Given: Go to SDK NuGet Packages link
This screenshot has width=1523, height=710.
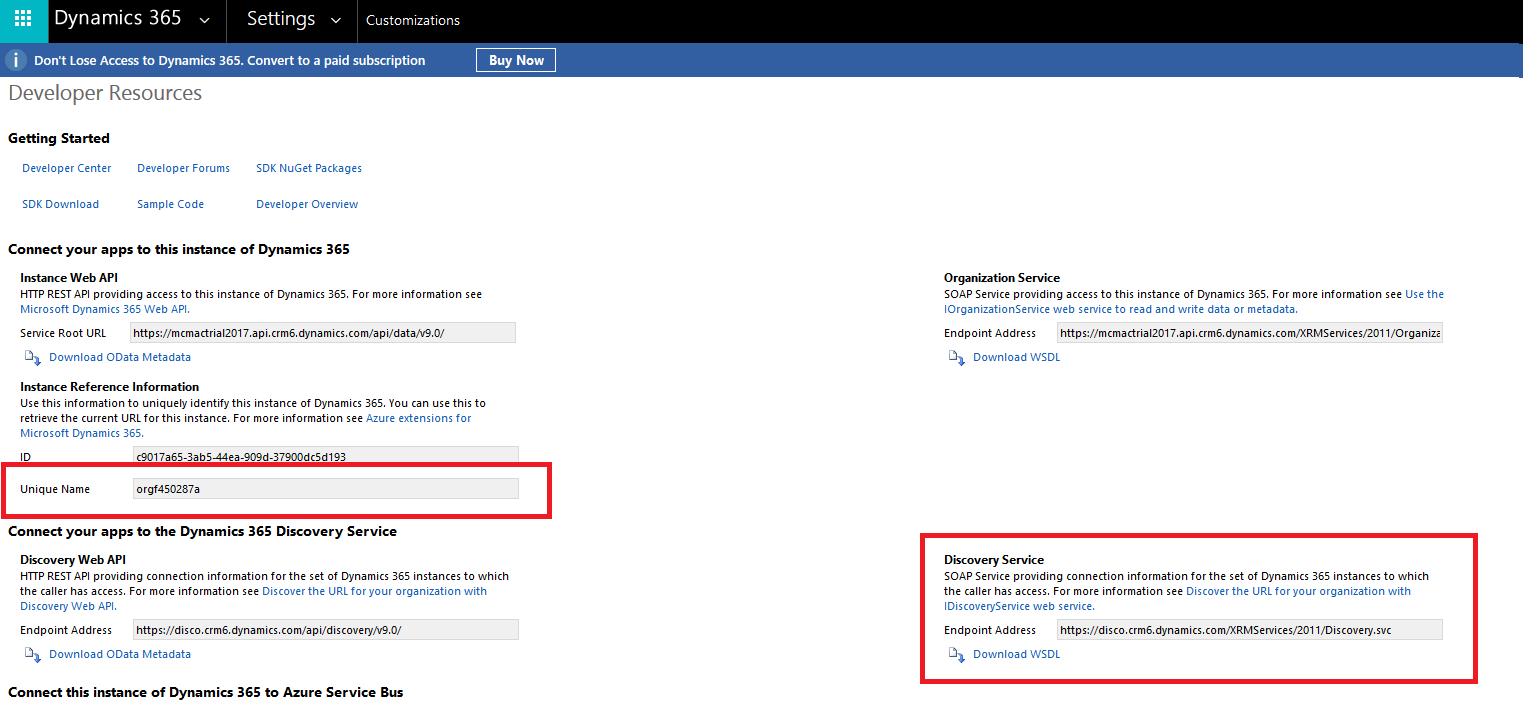Looking at the screenshot, I should (309, 168).
